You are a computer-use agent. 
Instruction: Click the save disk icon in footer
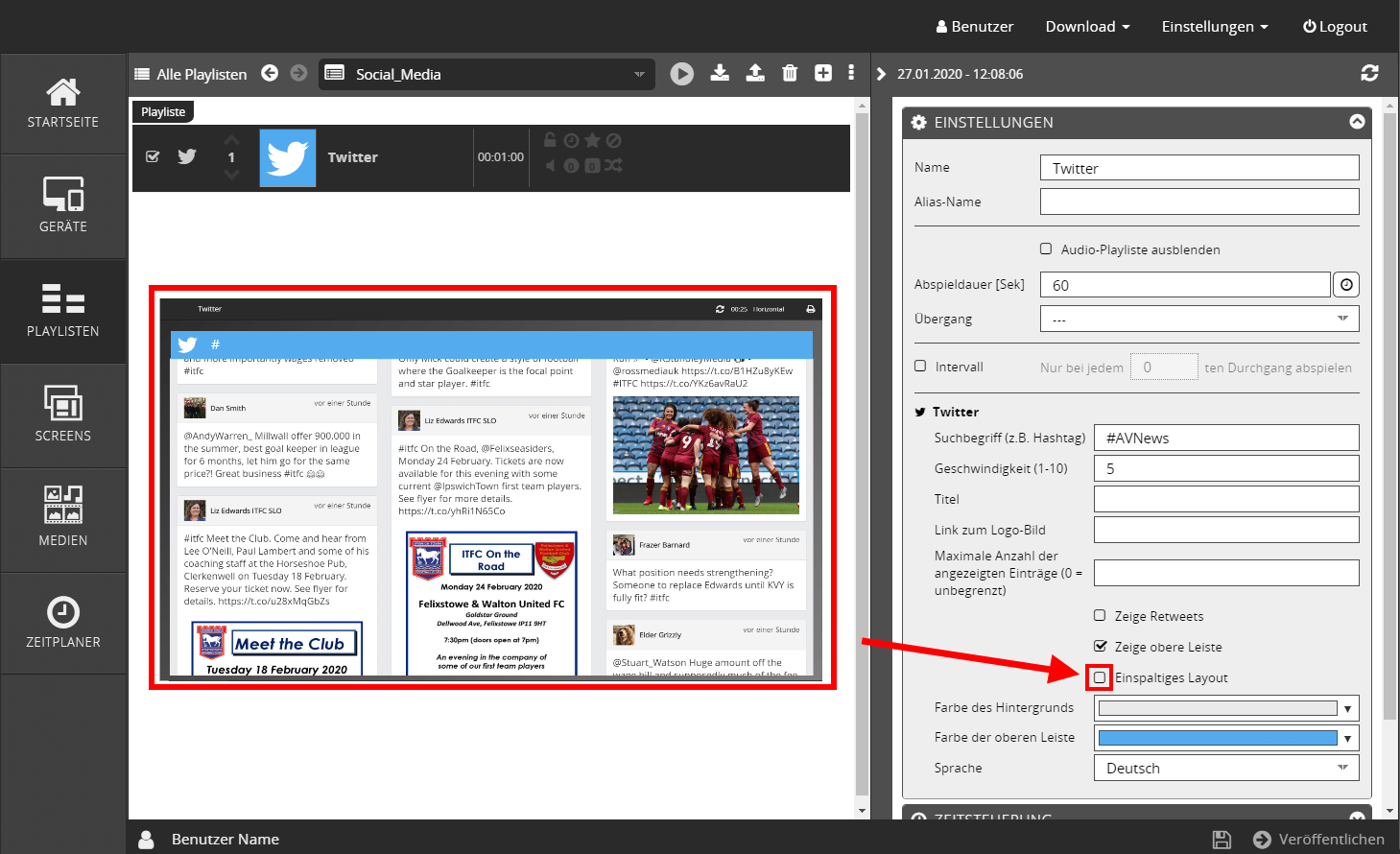[x=1222, y=840]
